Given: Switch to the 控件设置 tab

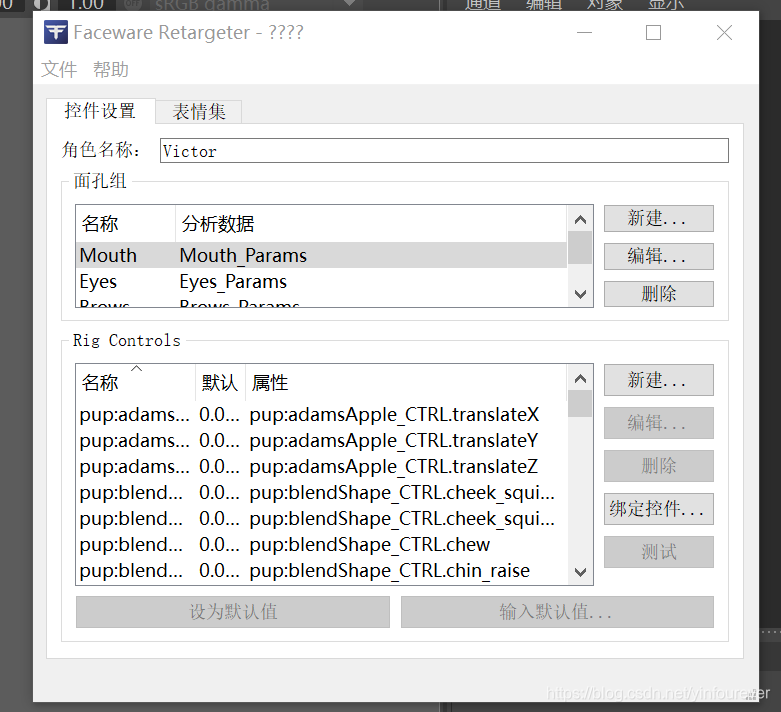Looking at the screenshot, I should pyautogui.click(x=100, y=111).
